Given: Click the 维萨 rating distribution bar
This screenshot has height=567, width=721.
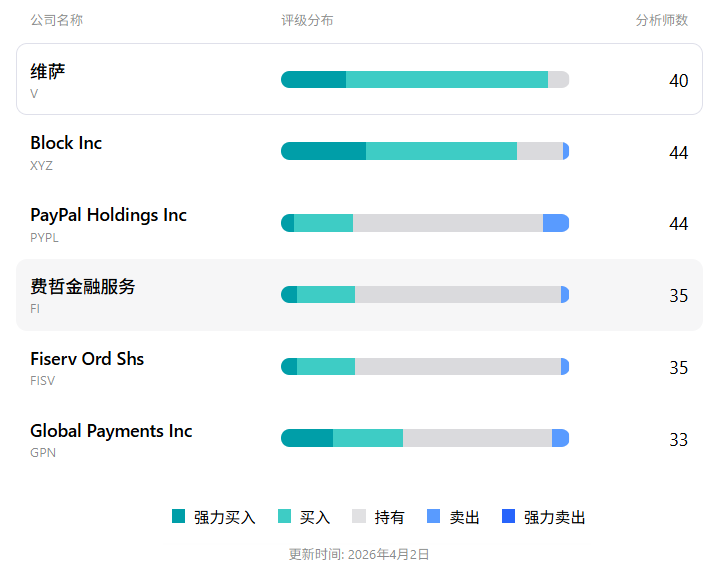Looking at the screenshot, I should (425, 80).
